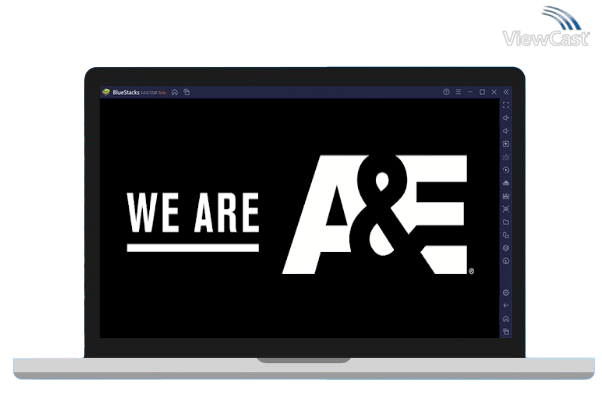Viewport: 602px width, 414px height.
Task: Open the dimmed game controls sidebar icon
Action: pos(506,157)
